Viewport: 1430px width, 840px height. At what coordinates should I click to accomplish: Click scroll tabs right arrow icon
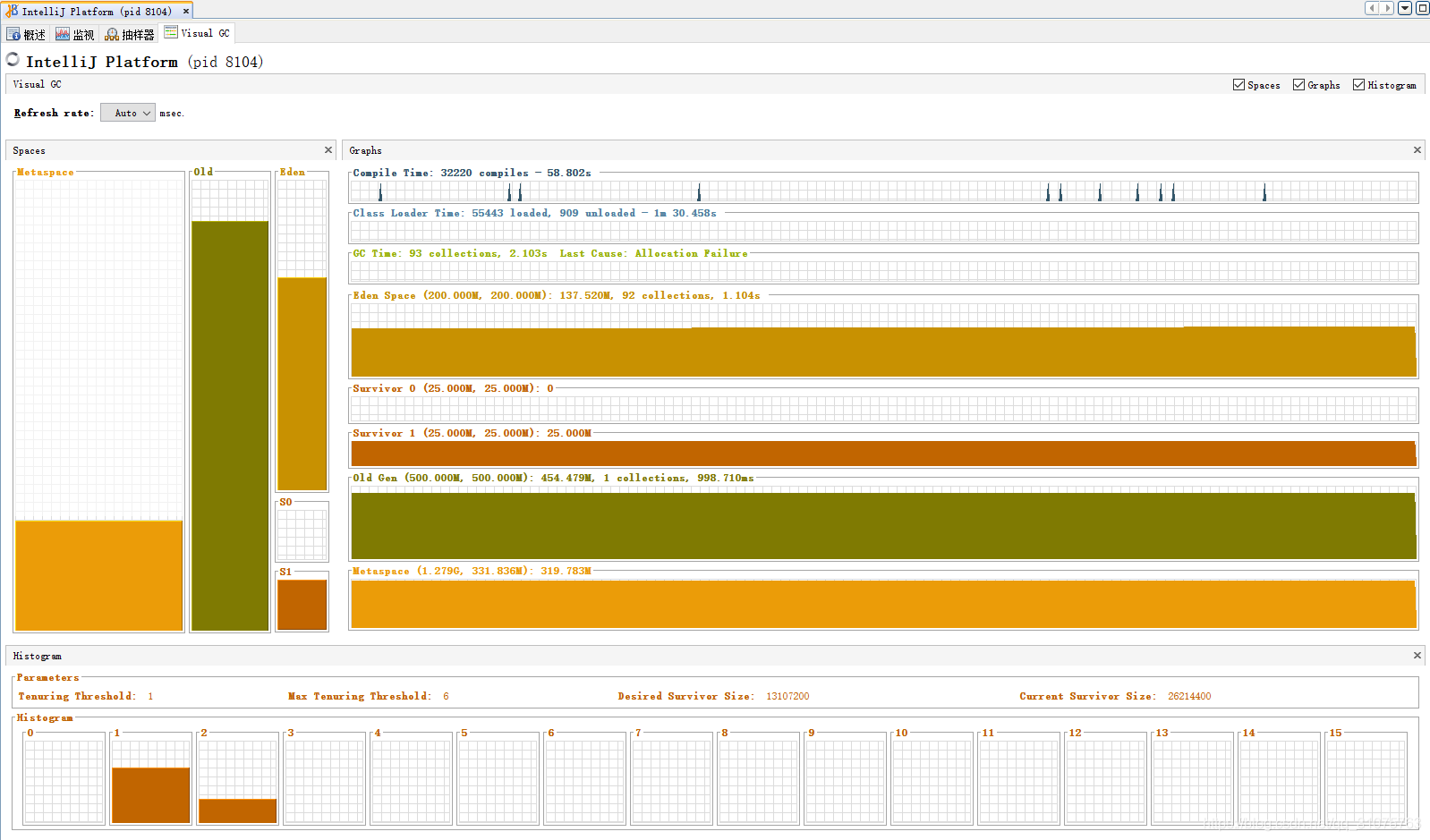click(1387, 8)
